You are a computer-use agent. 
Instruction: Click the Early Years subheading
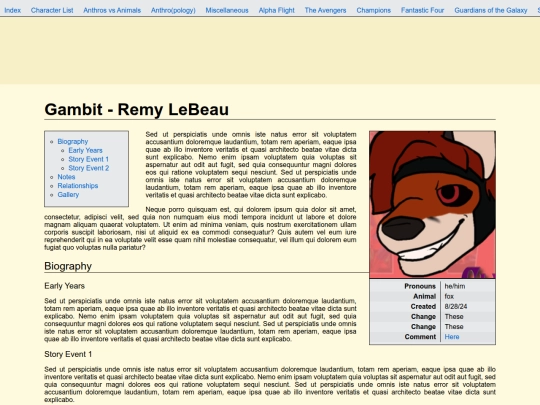click(64, 286)
